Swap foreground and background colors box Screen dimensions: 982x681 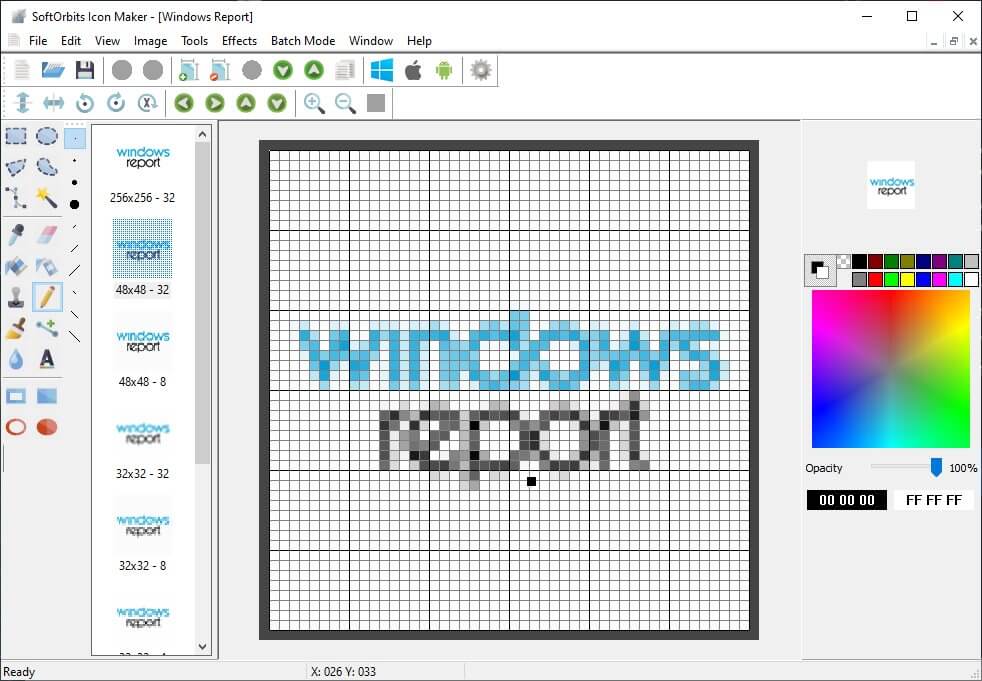coord(820,270)
